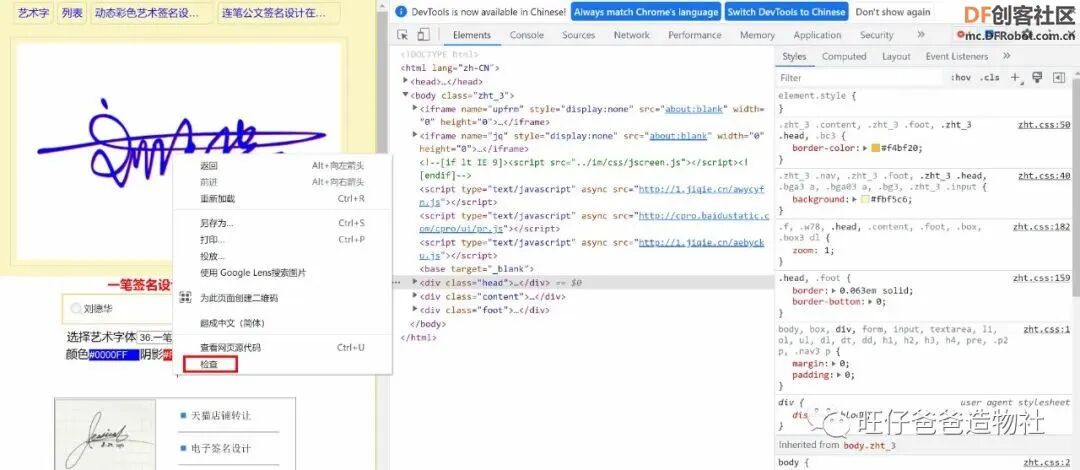Dismiss banner with Don't show again
This screenshot has height=470, width=1080.
[893, 12]
